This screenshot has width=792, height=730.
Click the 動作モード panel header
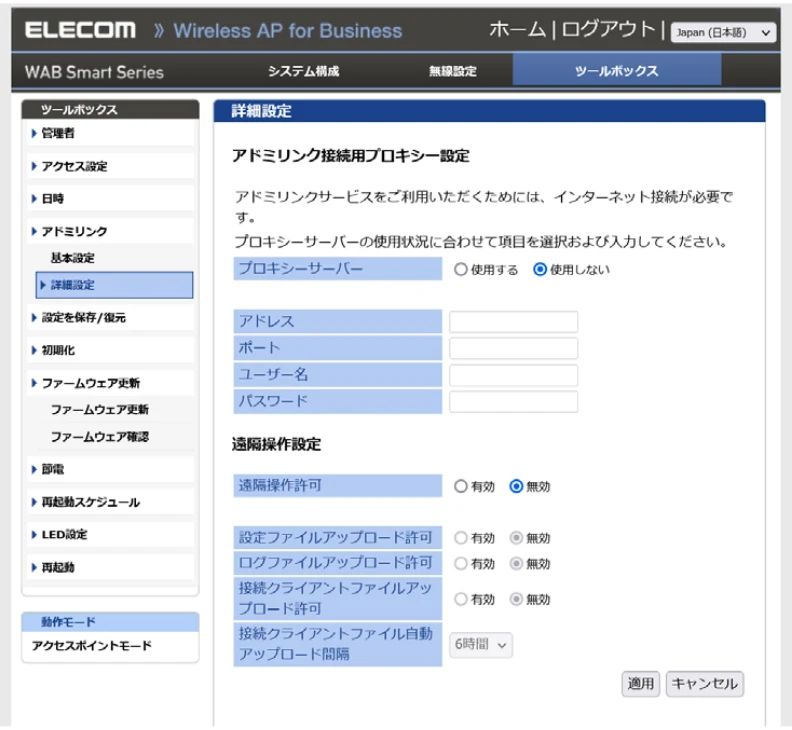click(x=110, y=622)
